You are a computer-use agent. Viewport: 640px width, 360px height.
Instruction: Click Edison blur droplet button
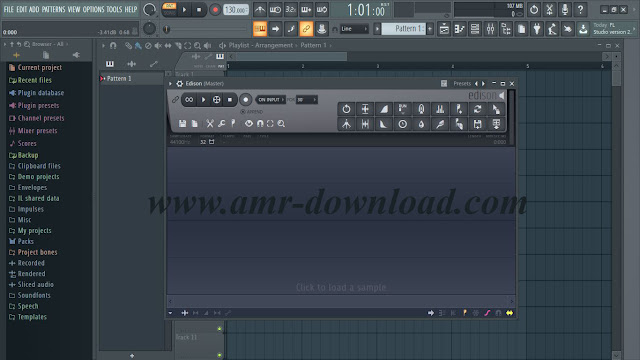(x=421, y=124)
